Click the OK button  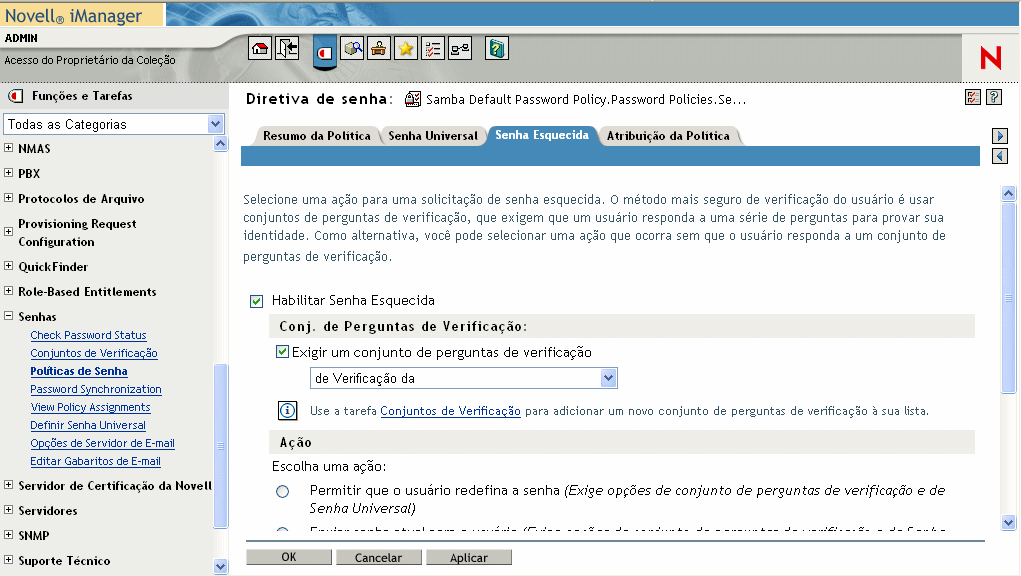click(x=288, y=557)
